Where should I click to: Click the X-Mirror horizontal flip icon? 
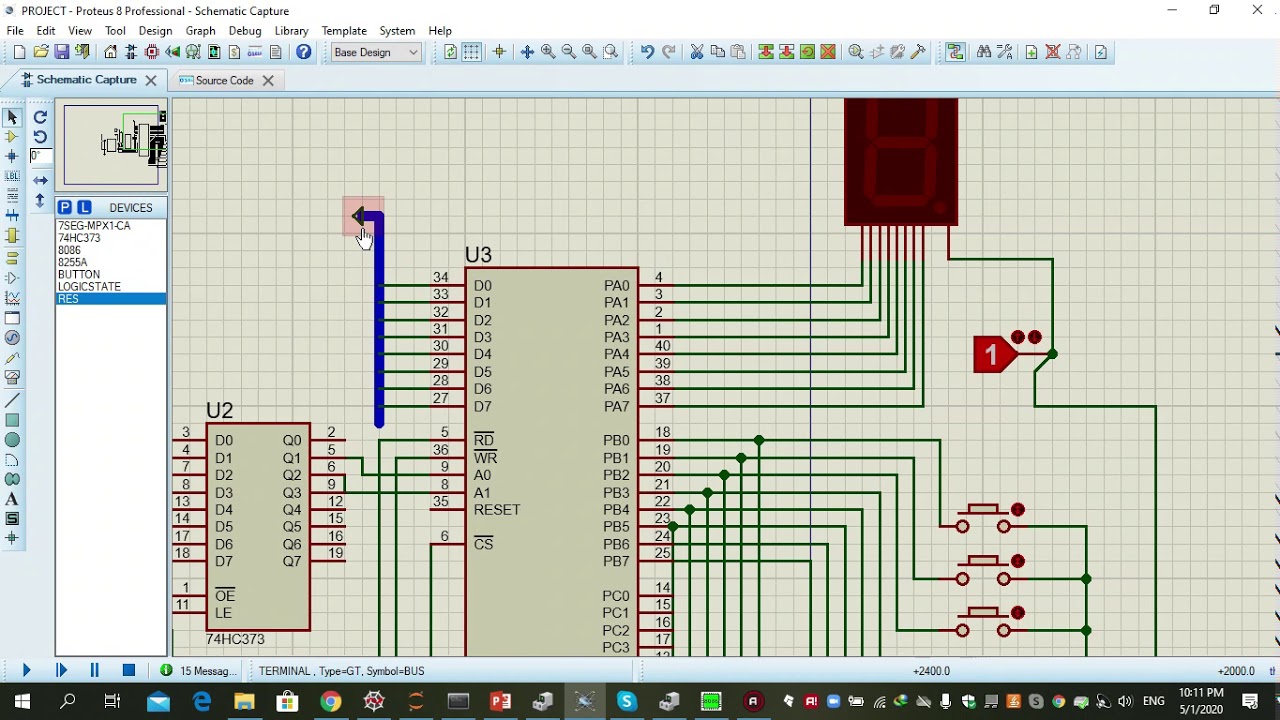pos(40,181)
